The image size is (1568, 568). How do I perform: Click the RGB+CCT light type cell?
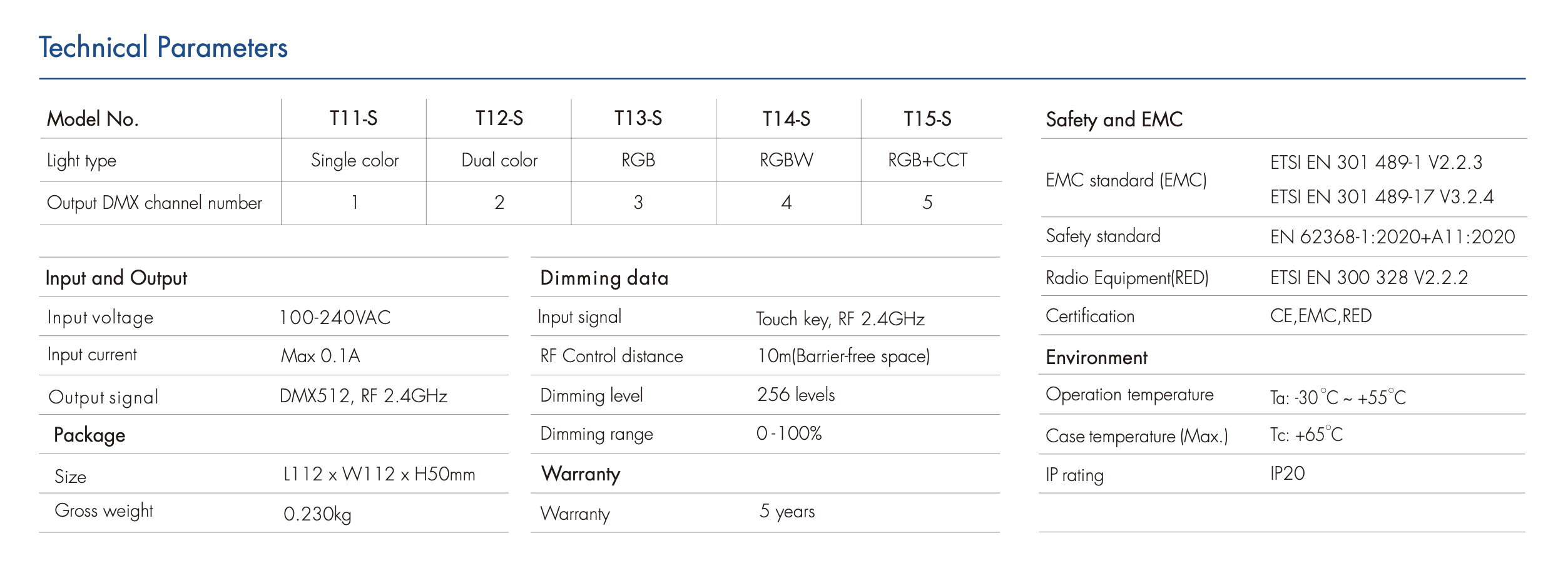[927, 160]
